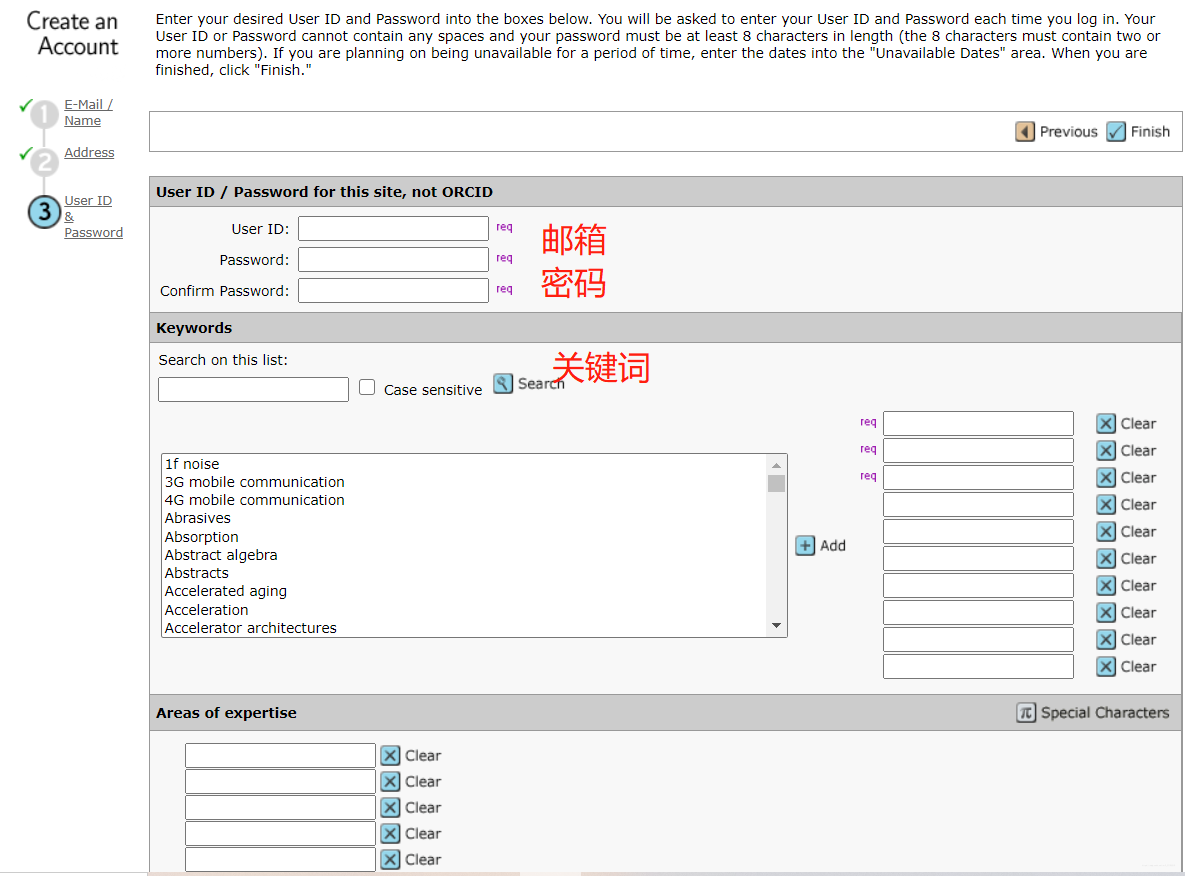Clear the seventh keyword field

(x=1106, y=586)
